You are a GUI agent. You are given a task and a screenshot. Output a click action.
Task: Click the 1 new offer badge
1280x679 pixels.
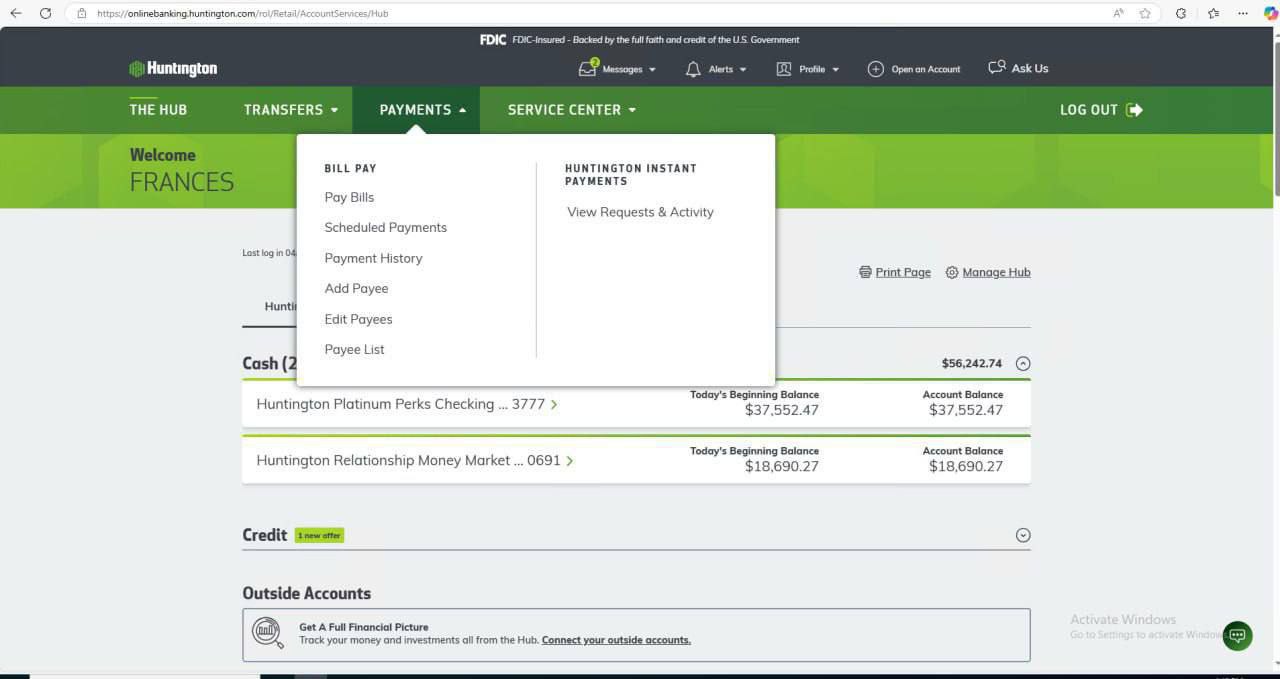point(319,536)
